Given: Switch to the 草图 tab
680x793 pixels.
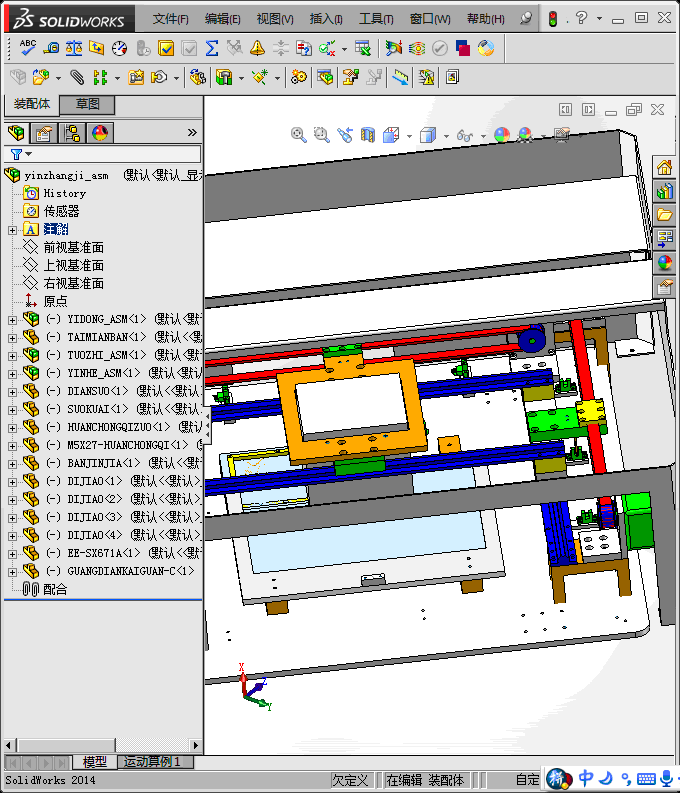Looking at the screenshot, I should tap(87, 105).
